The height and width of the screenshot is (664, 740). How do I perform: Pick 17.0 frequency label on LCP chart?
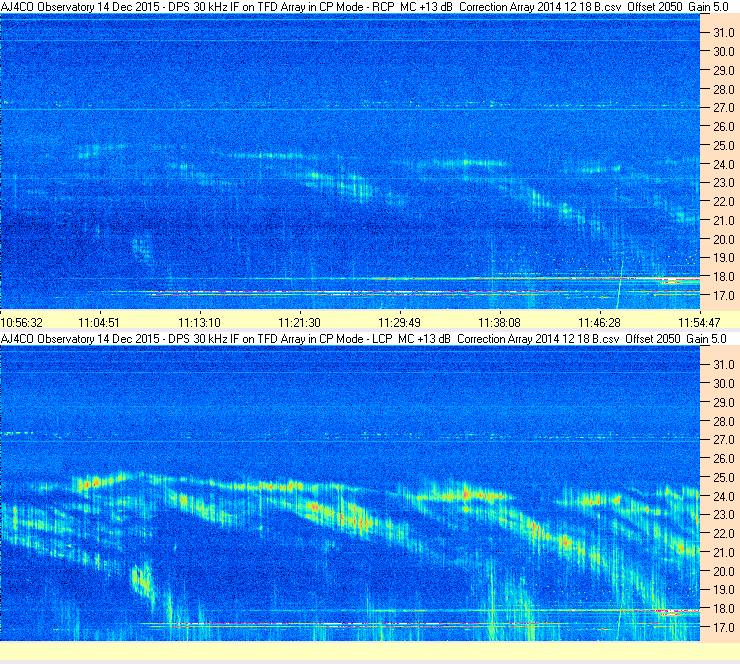pyautogui.click(x=724, y=628)
